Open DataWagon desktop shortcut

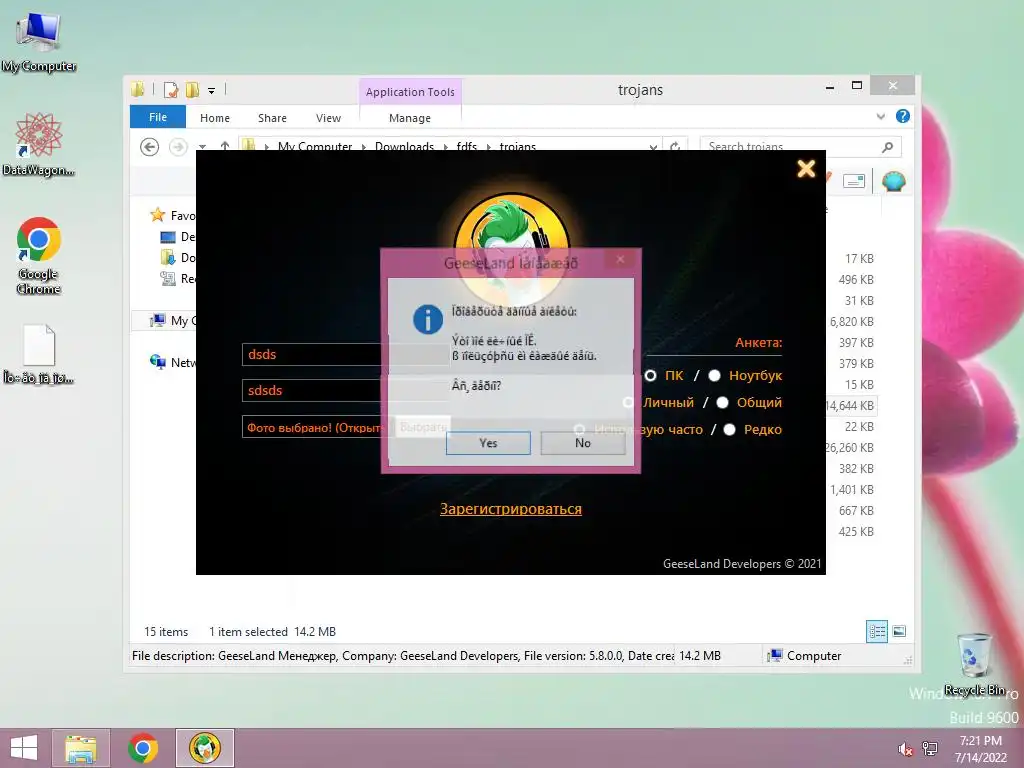tap(39, 145)
